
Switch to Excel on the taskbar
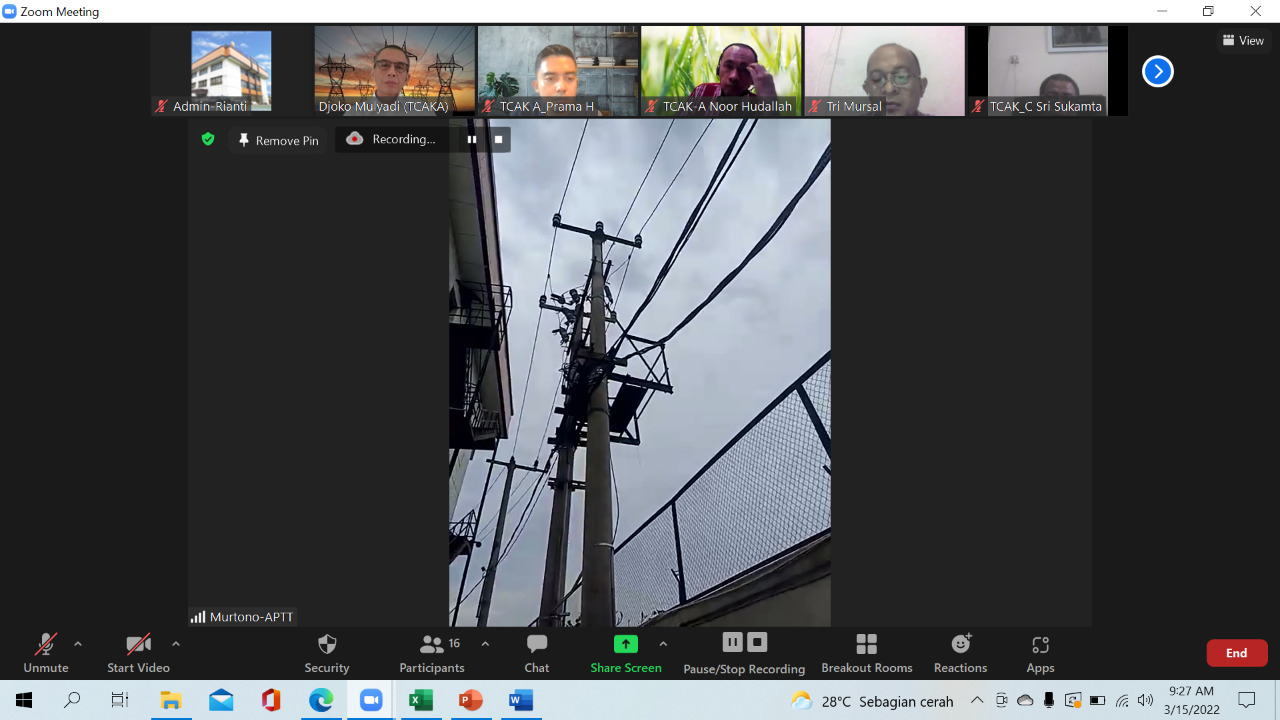pyautogui.click(x=421, y=700)
